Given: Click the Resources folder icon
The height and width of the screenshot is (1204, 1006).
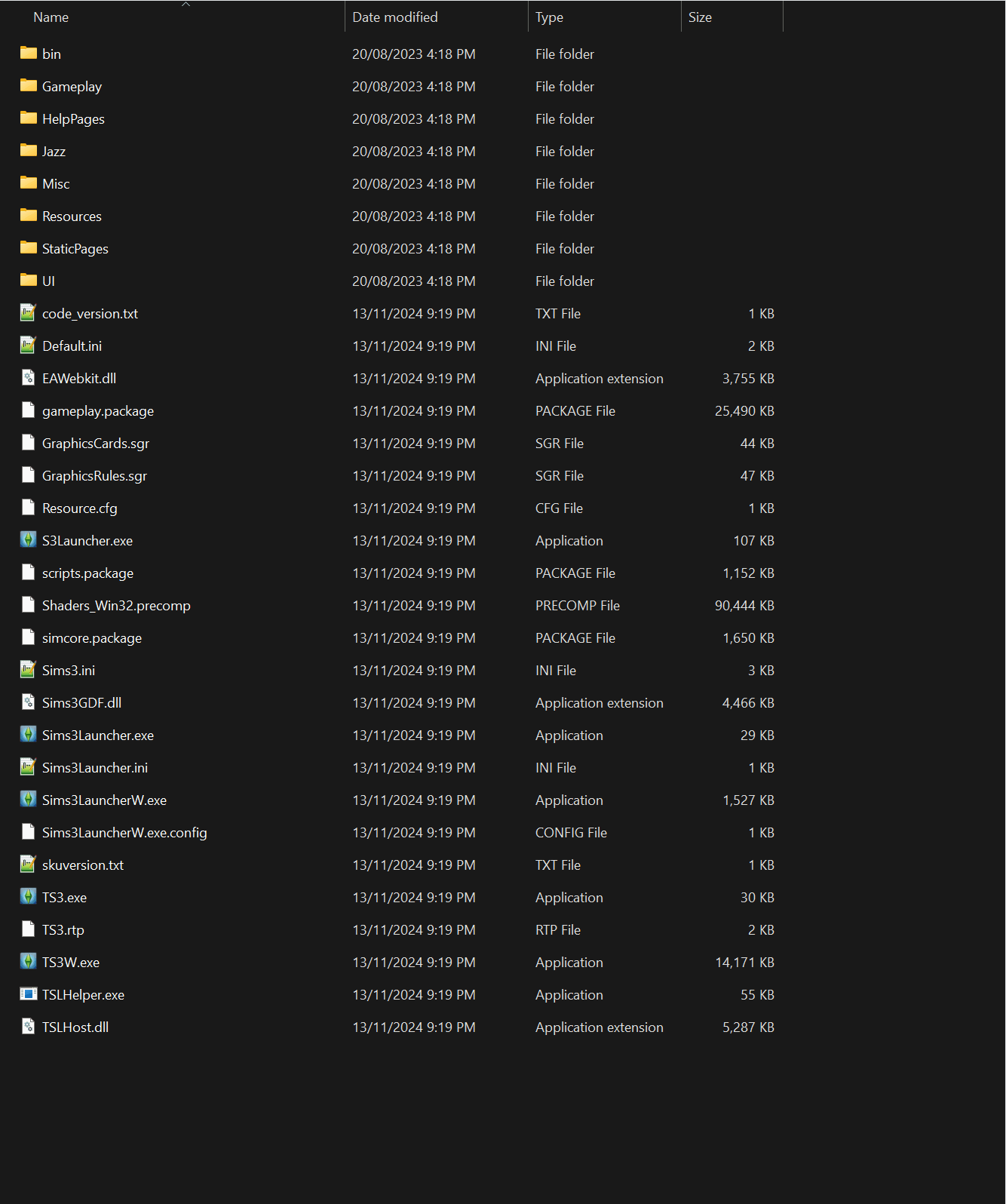Looking at the screenshot, I should pos(29,215).
